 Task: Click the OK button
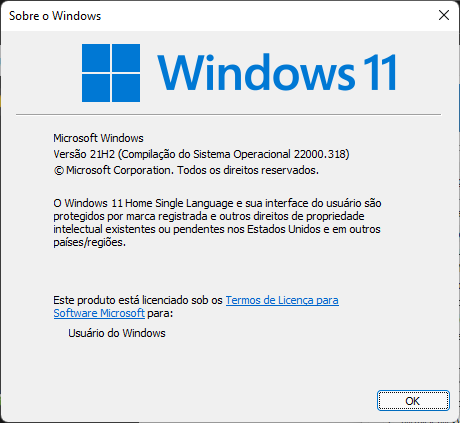coord(413,401)
